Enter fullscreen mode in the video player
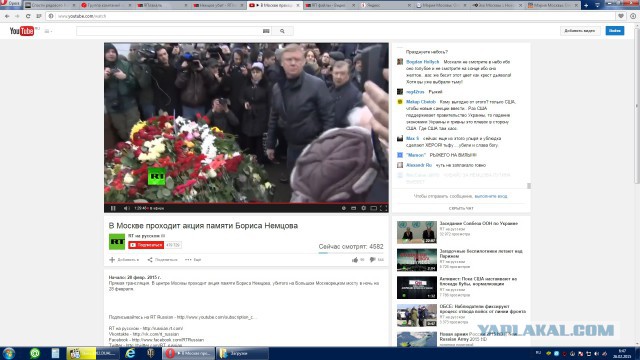640x360 pixels. [x=383, y=208]
